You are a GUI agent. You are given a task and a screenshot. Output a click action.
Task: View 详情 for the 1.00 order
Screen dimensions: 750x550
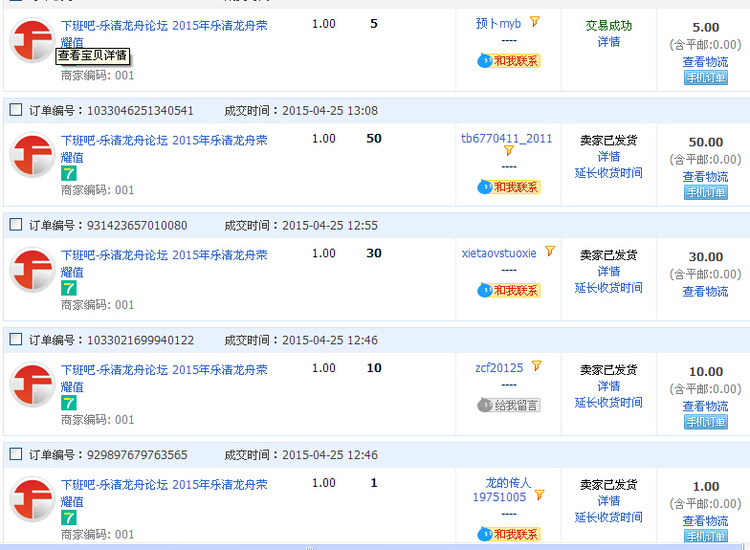click(609, 501)
